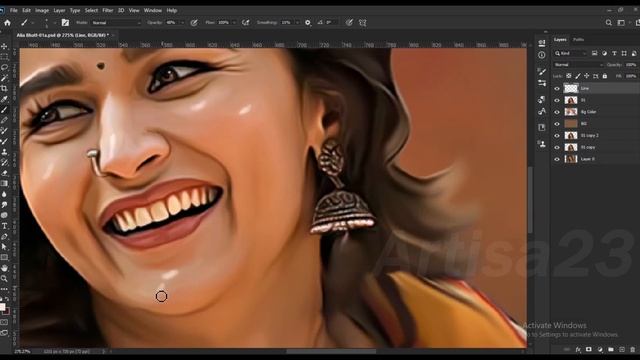Open the Search icon in the top right

click(609, 23)
